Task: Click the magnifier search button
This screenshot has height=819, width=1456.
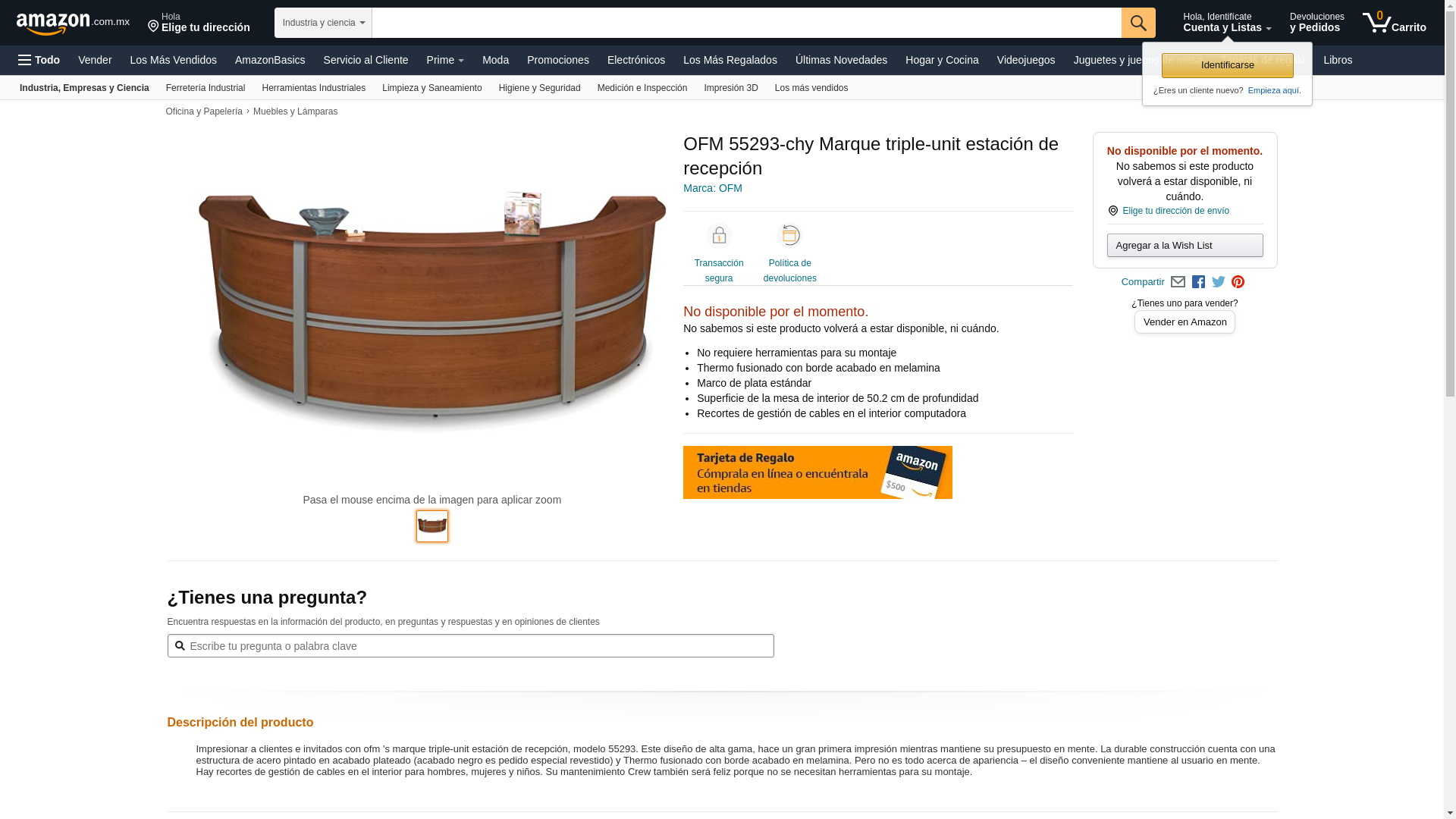Action: [x=1138, y=23]
